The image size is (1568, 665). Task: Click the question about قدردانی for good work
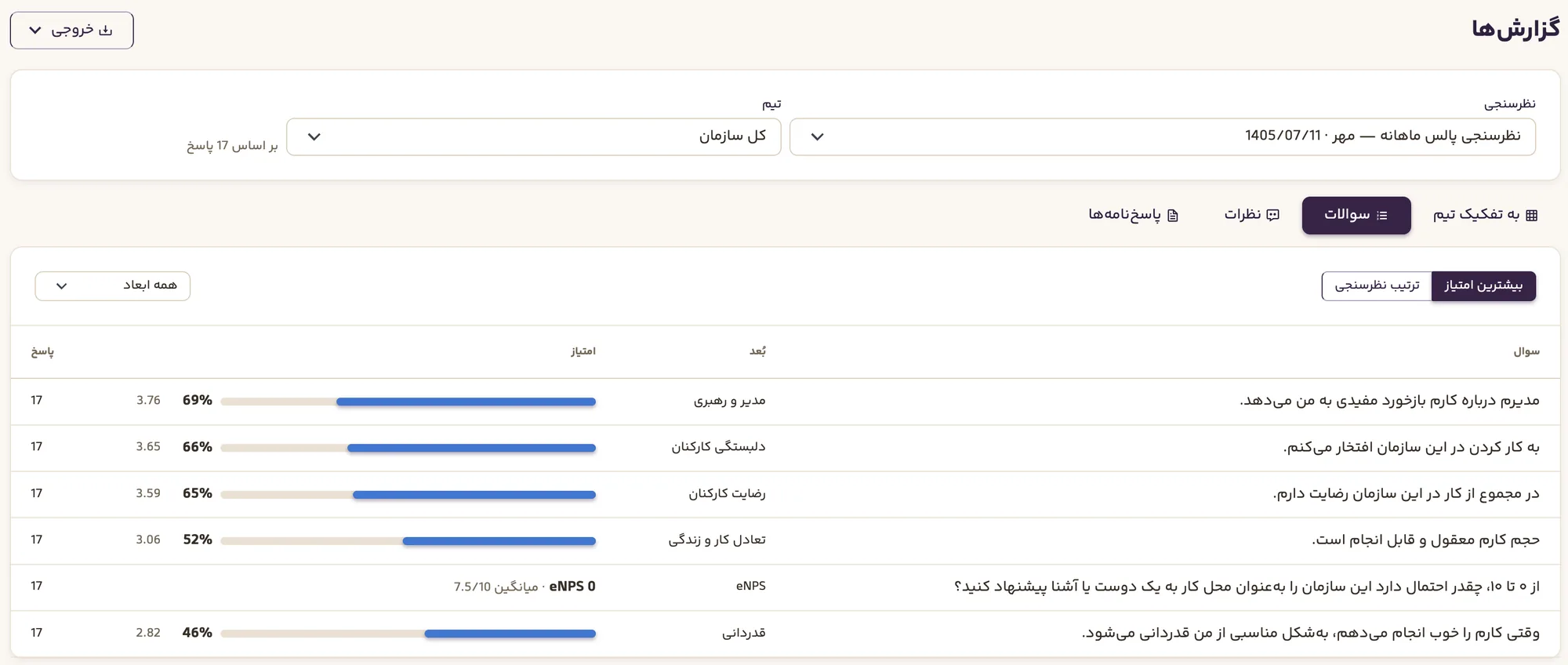coord(1311,633)
